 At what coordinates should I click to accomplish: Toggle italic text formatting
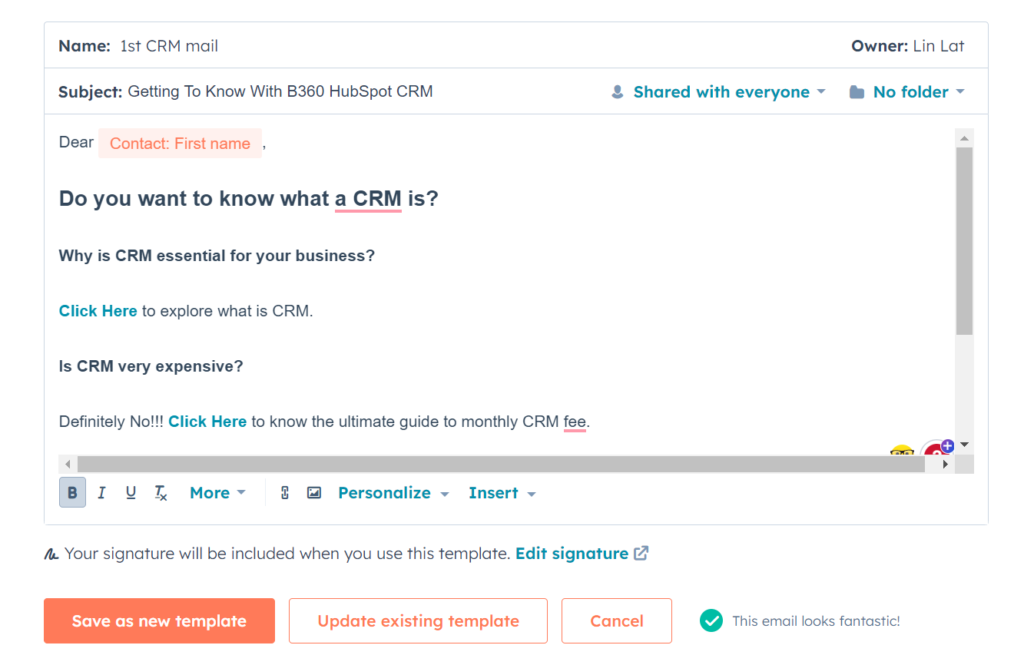click(x=101, y=493)
